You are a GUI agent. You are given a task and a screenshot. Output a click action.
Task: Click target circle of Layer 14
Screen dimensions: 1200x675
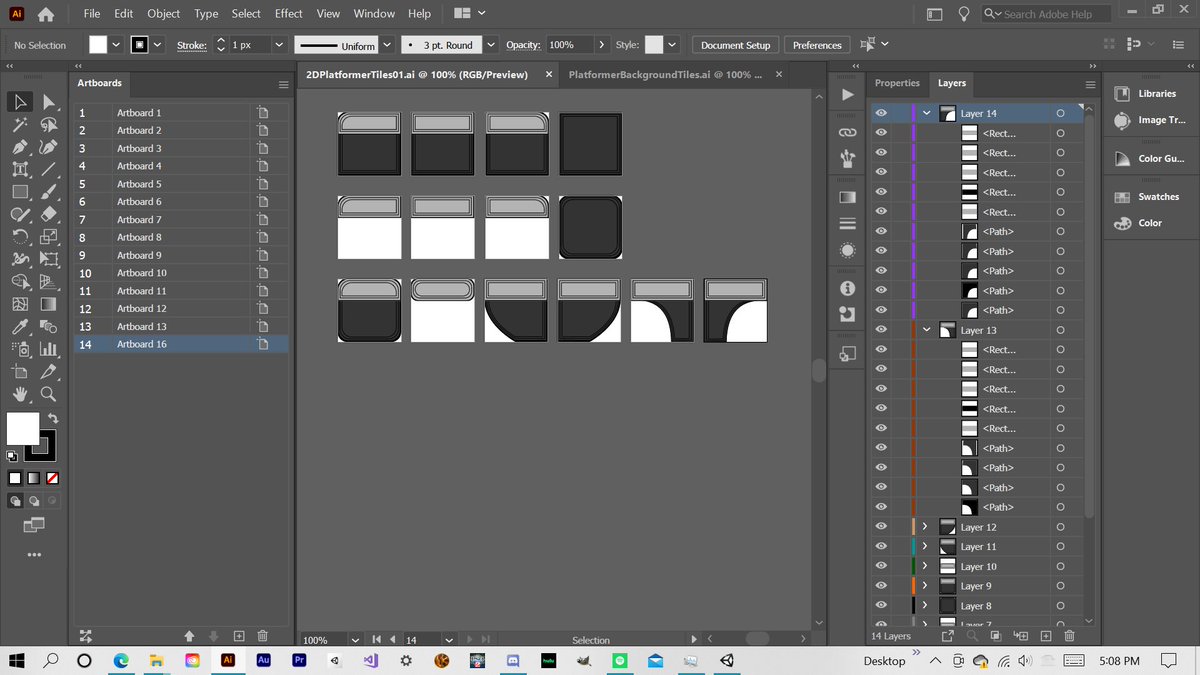[1059, 114]
